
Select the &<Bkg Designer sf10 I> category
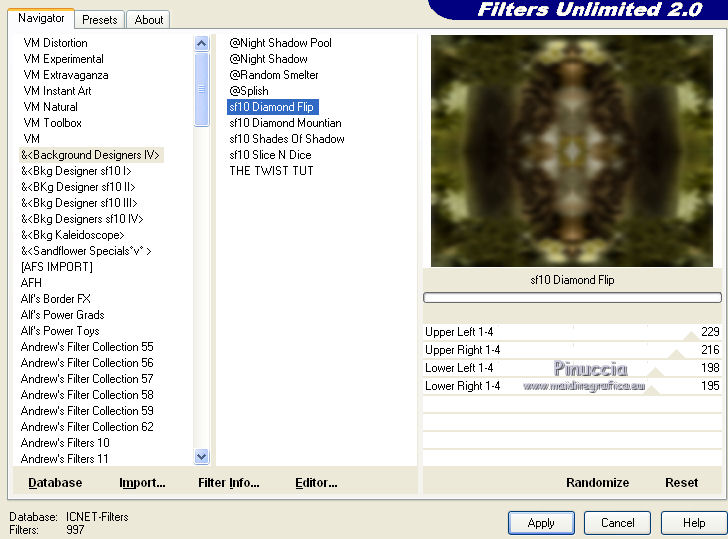pos(76,171)
